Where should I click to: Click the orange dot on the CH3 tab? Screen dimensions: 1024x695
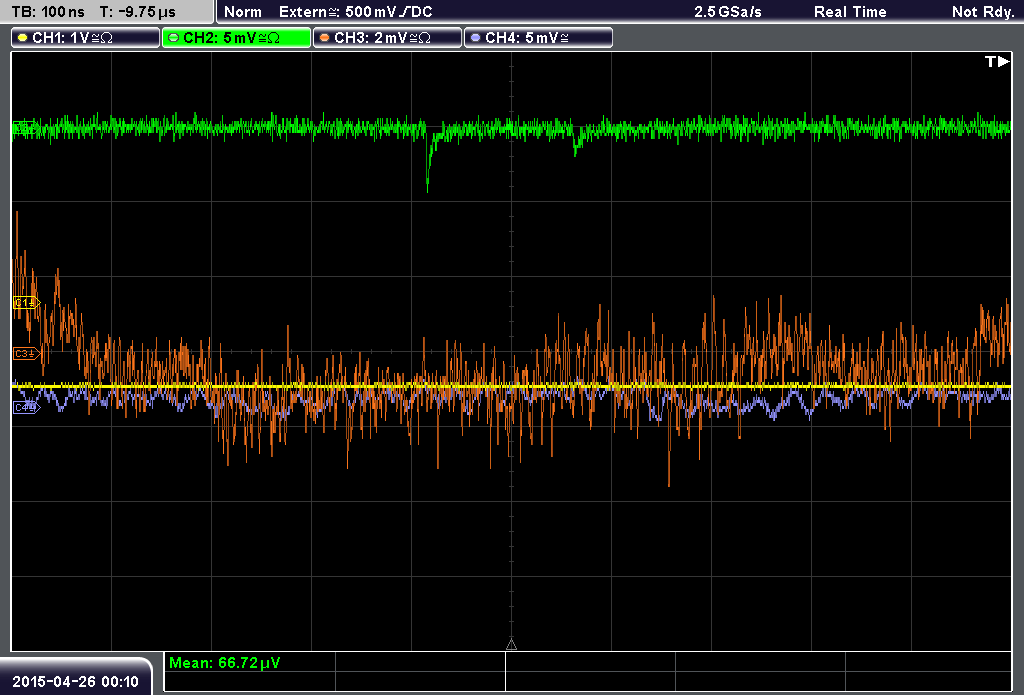coord(324,38)
